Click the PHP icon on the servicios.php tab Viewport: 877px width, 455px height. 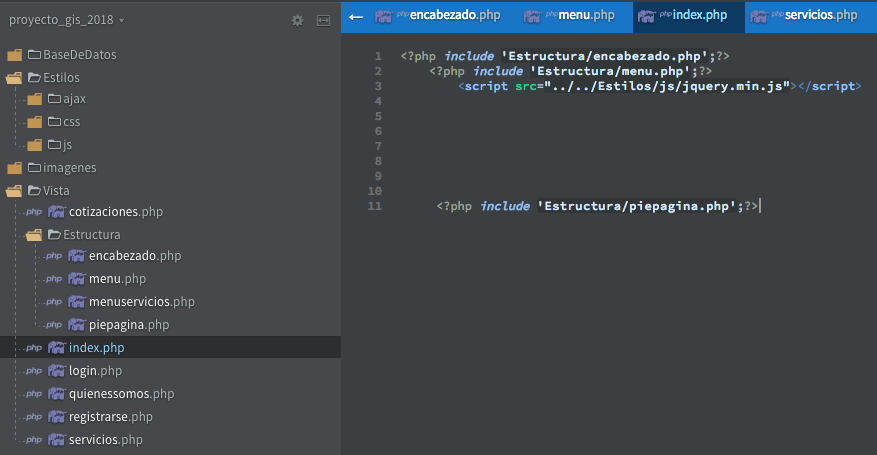pyautogui.click(x=759, y=17)
